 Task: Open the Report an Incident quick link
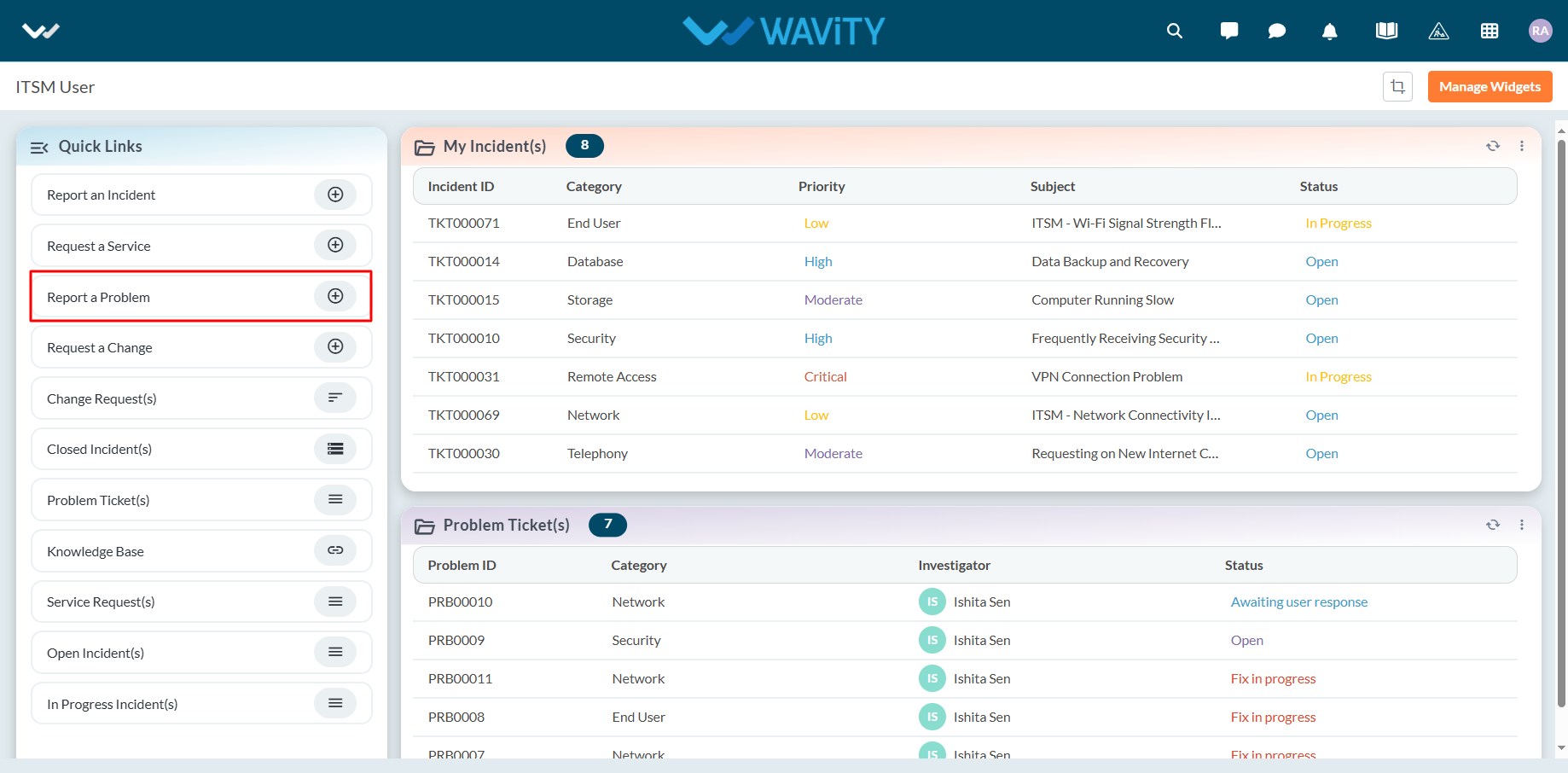coord(201,195)
